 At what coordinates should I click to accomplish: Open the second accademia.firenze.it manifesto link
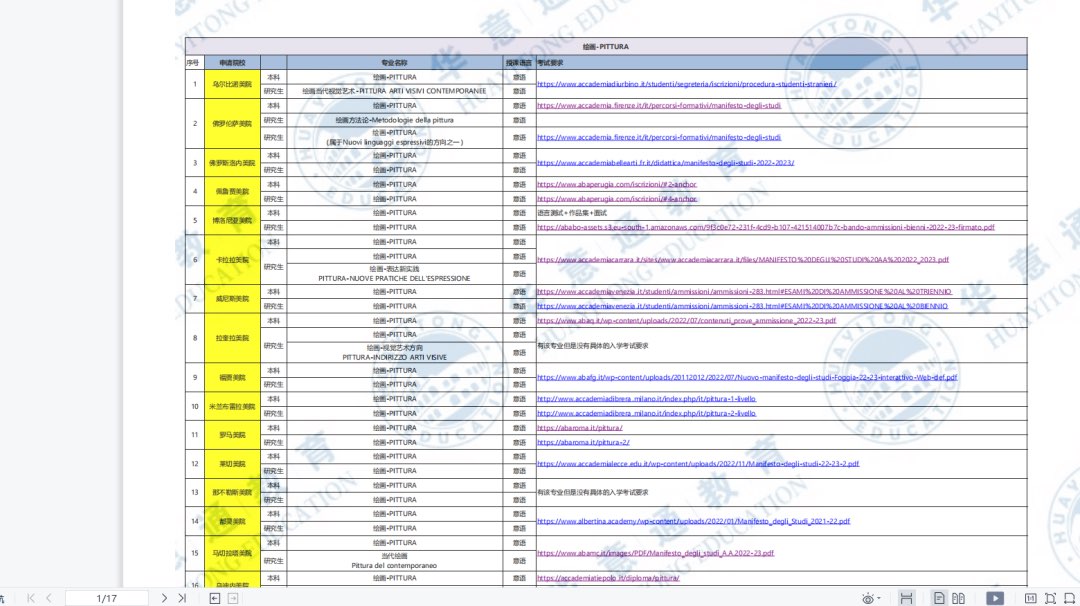tap(658, 137)
